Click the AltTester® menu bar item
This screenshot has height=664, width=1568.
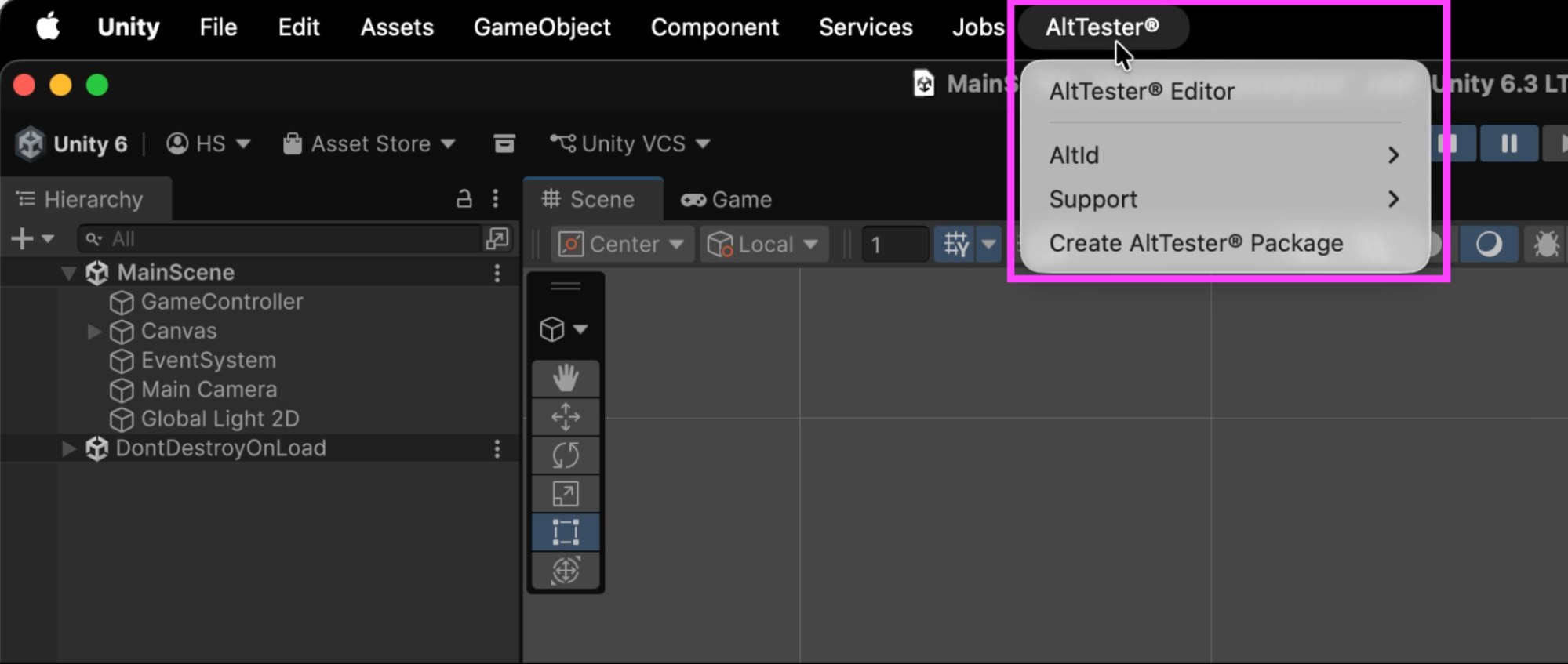point(1102,27)
